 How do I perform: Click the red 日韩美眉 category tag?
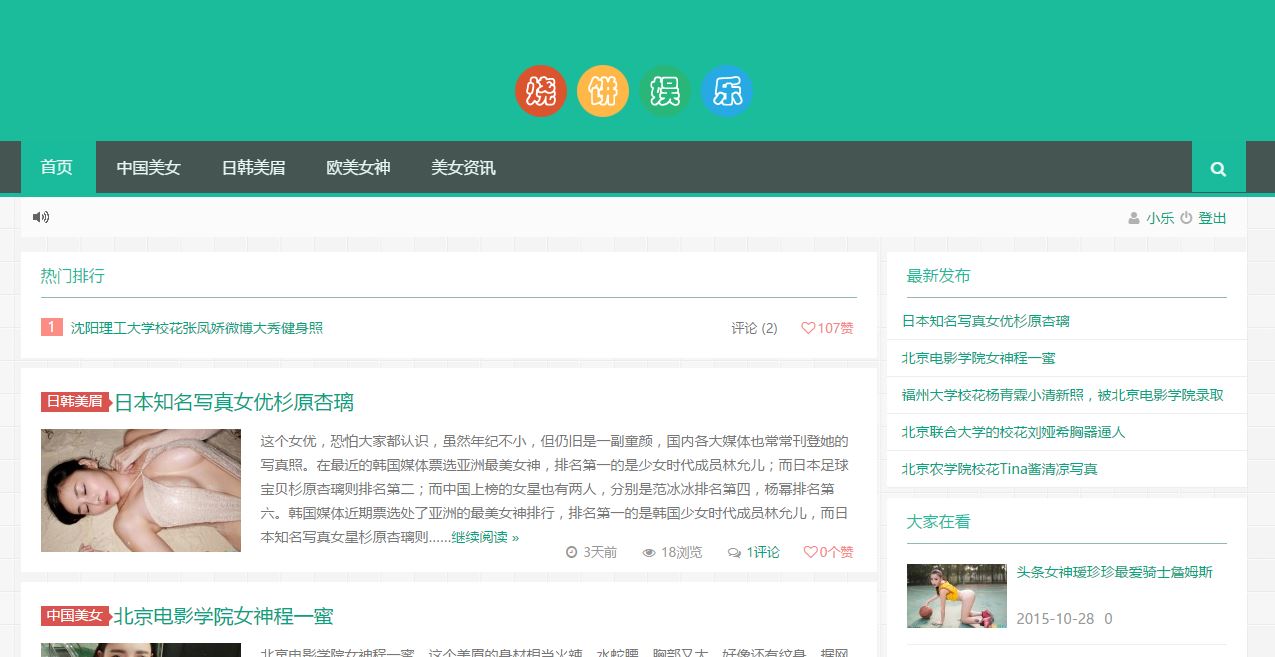click(75, 401)
